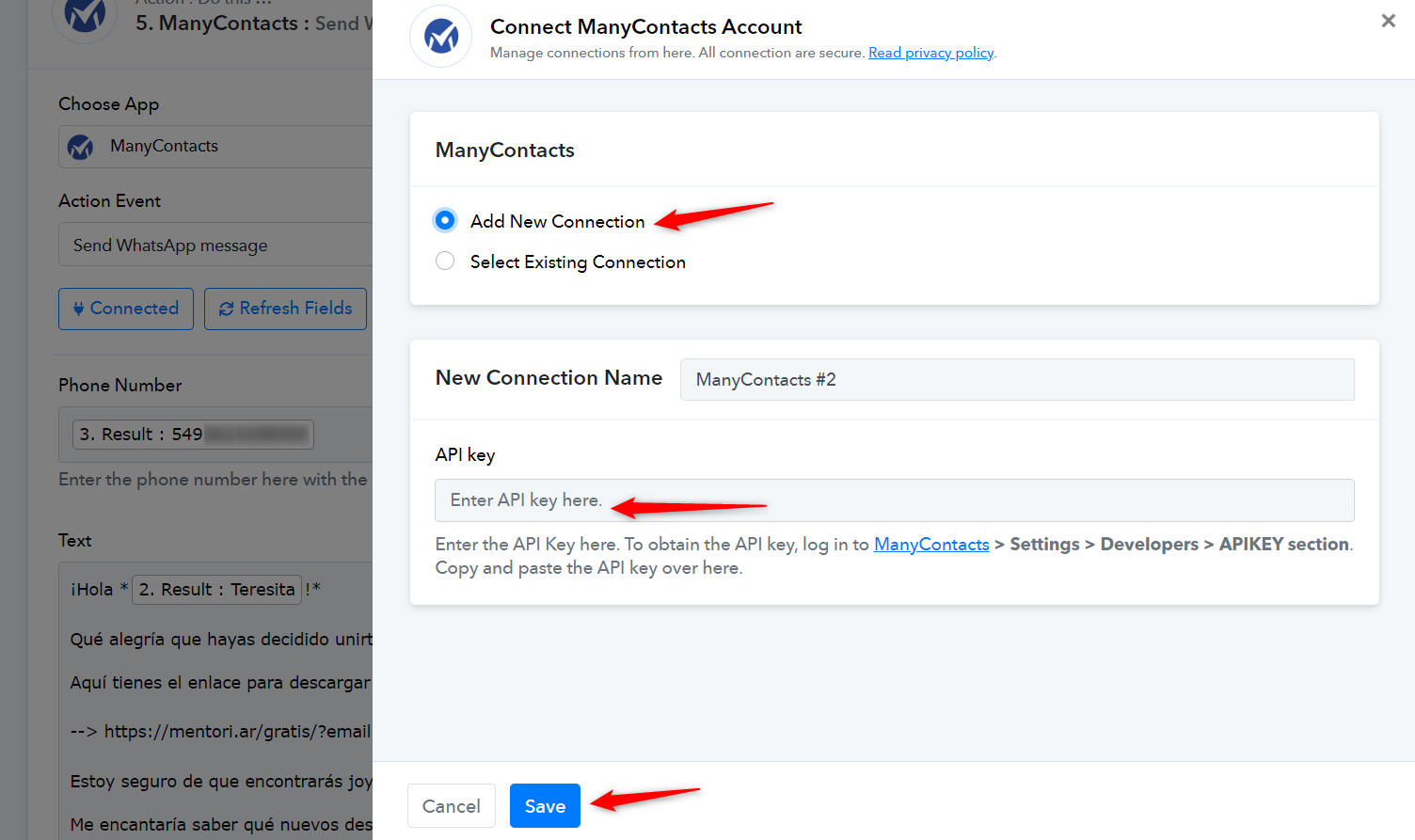Click the Phone Number field in background
The height and width of the screenshot is (840, 1415).
[215, 435]
